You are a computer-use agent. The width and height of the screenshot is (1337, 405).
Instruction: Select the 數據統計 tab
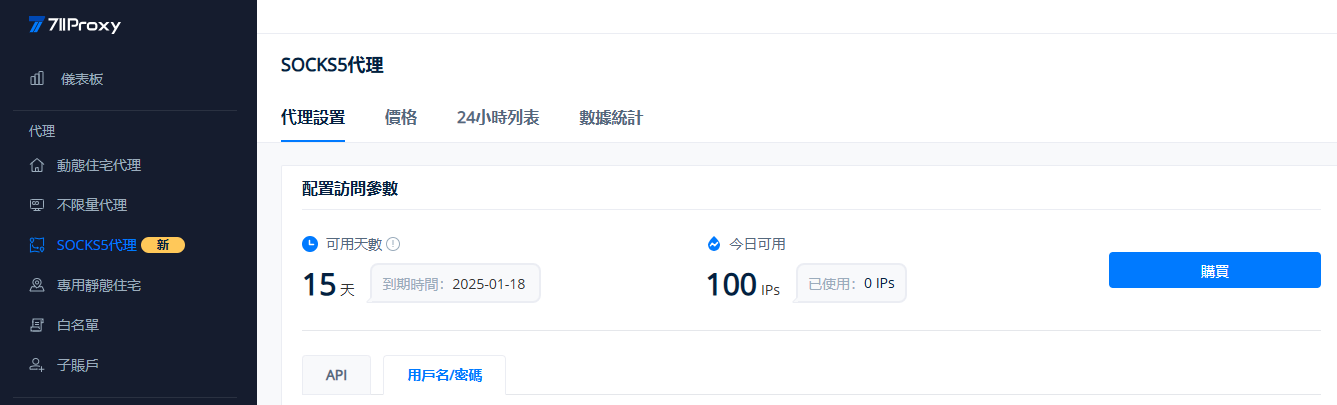(611, 118)
